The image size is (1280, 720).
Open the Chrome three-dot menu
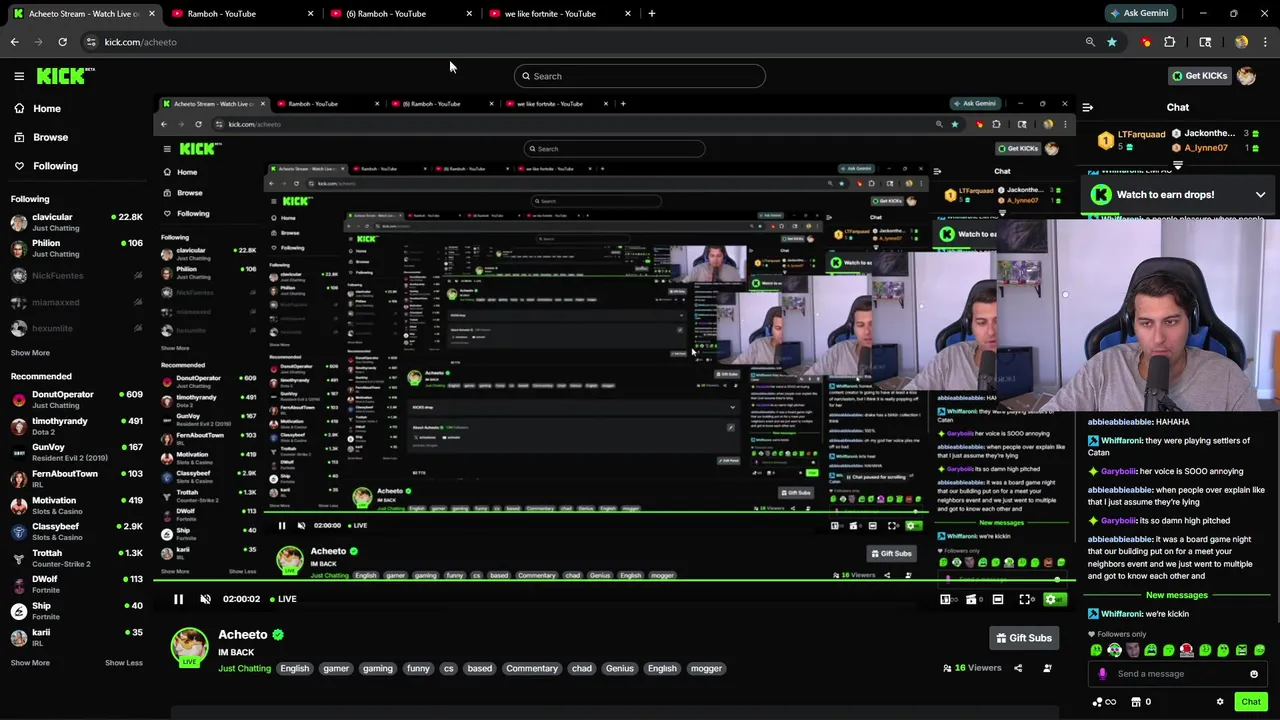[x=1265, y=42]
